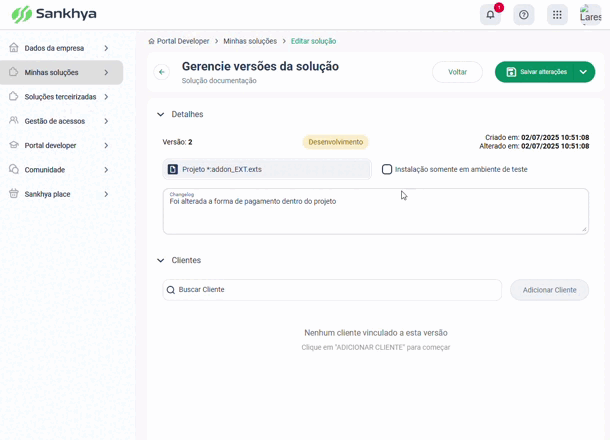This screenshot has height=440, width=610.
Task: Expand Soluções terceirizadas chevron
Action: 106,97
